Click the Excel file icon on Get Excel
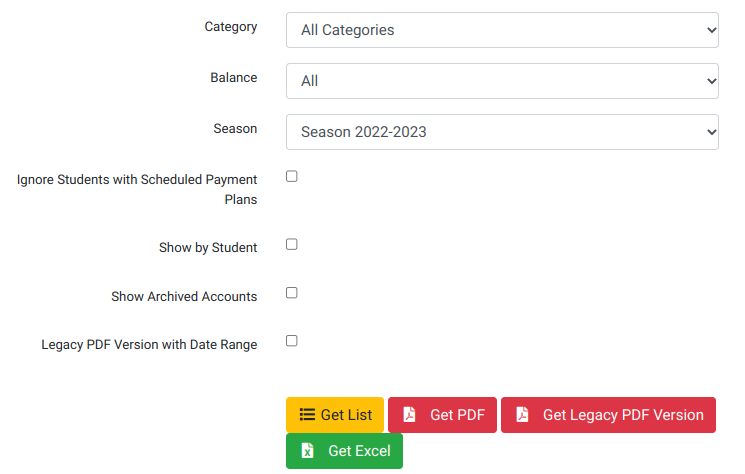The width and height of the screenshot is (745, 474). [x=307, y=451]
